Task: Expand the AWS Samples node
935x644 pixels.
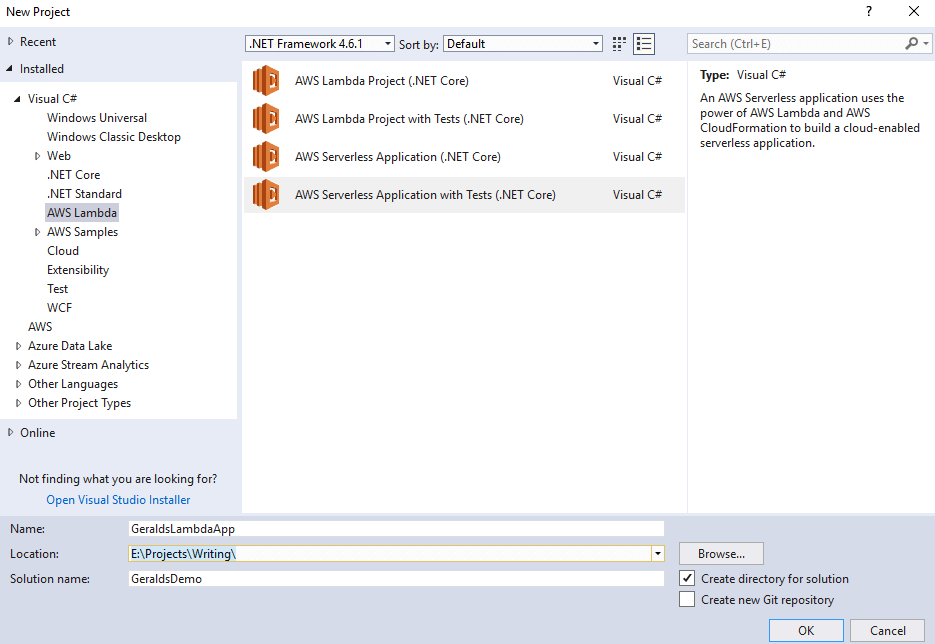Action: click(37, 232)
